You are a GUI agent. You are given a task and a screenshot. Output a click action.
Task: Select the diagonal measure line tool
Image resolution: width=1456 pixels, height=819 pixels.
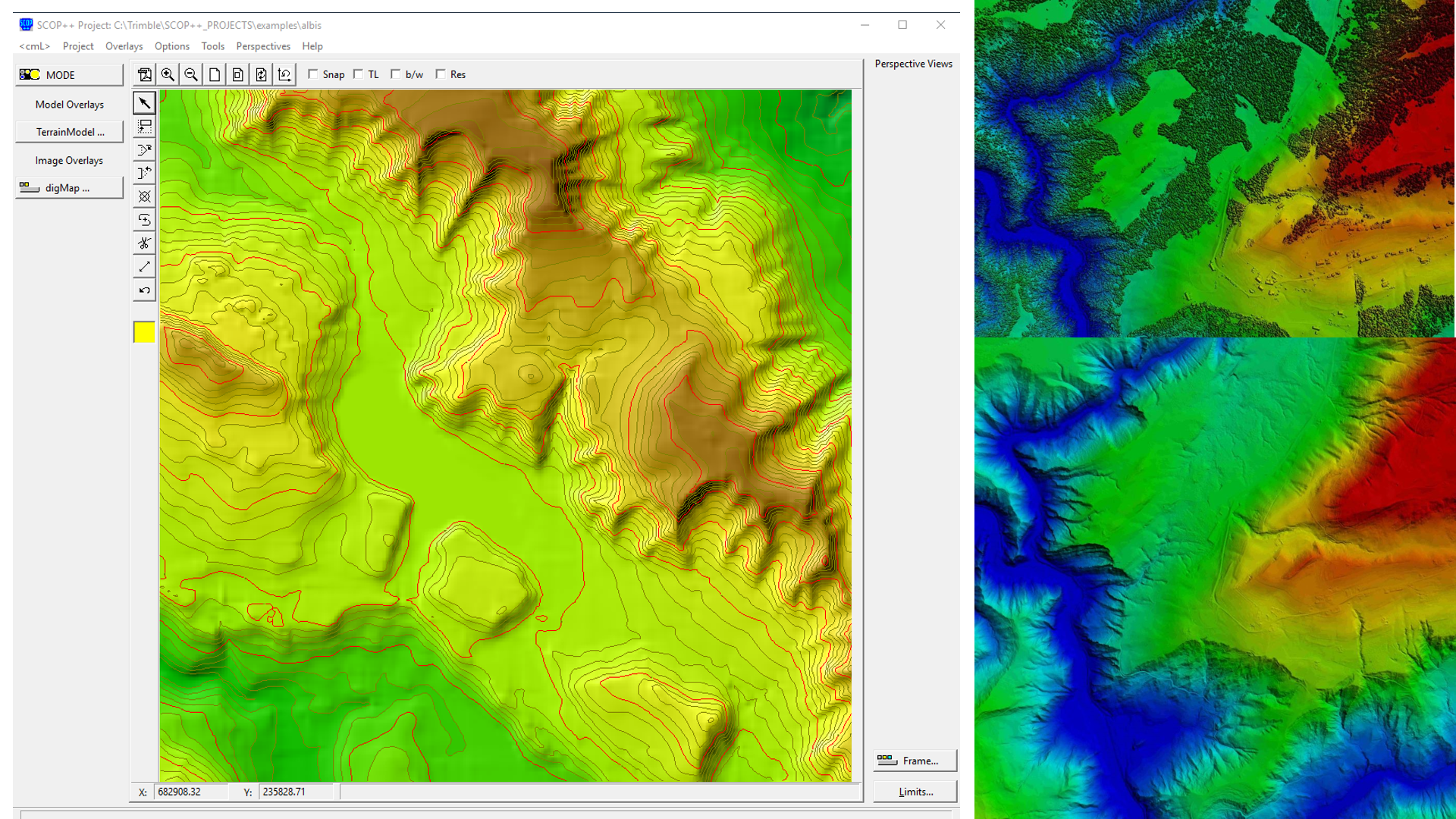pyautogui.click(x=144, y=267)
